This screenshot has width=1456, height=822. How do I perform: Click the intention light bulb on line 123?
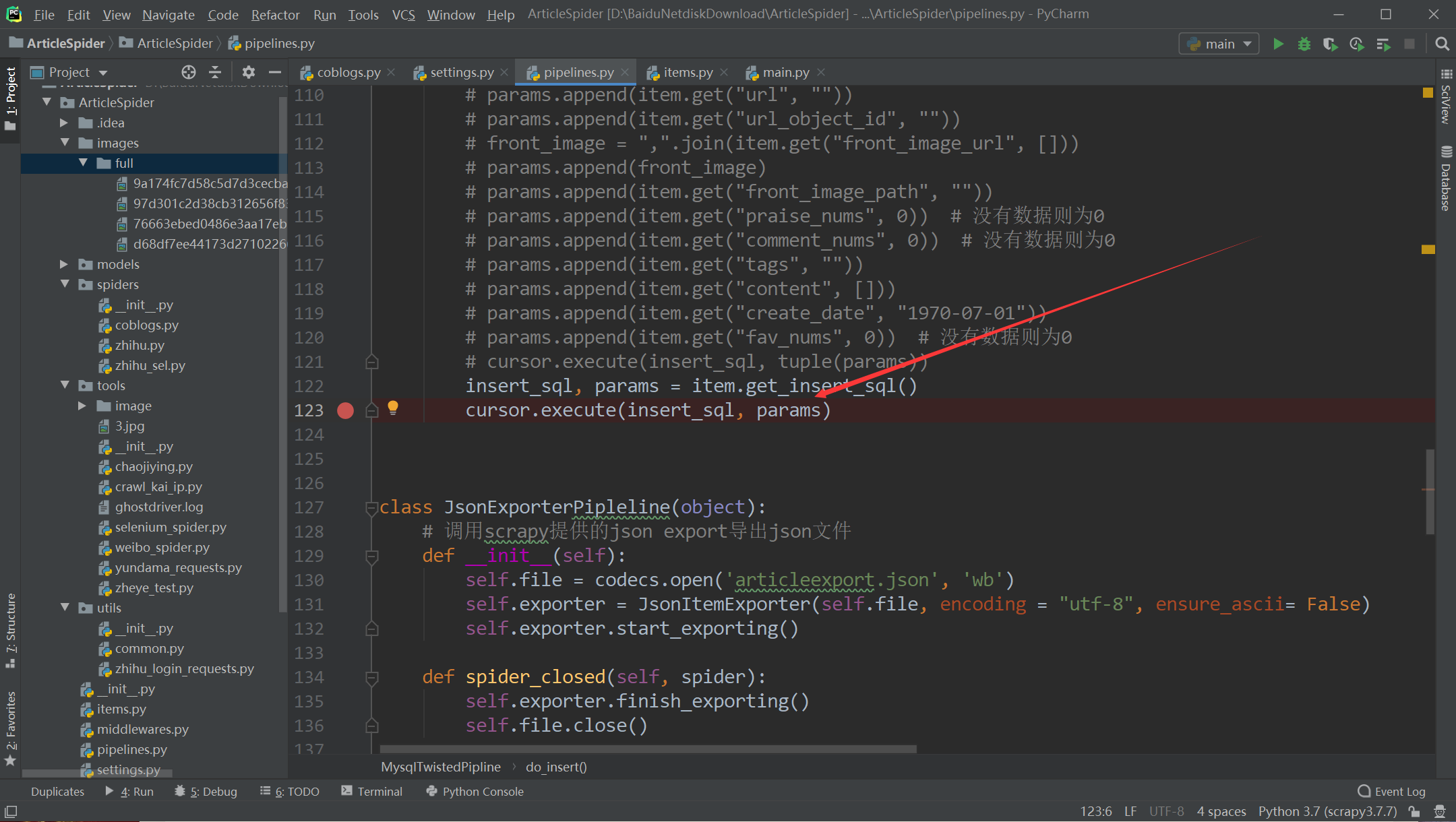[x=393, y=408]
